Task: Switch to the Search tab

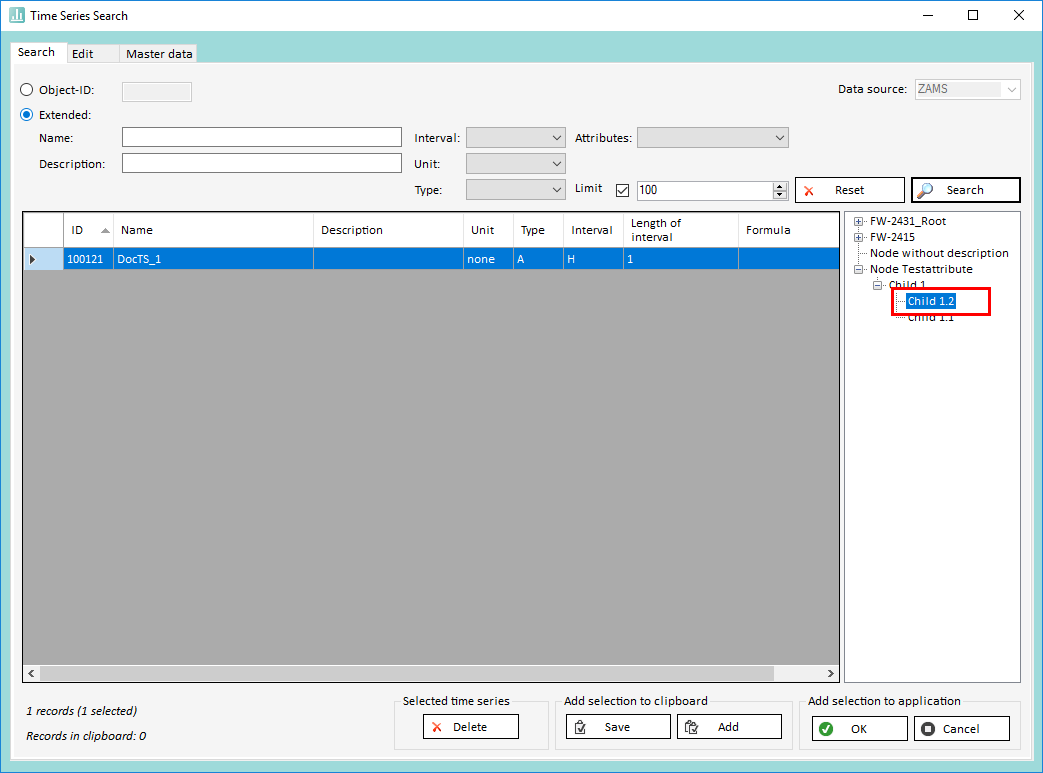Action: 37,53
